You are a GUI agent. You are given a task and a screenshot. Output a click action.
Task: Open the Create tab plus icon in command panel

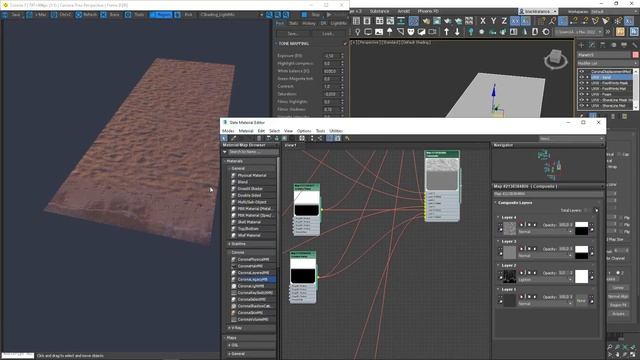click(581, 45)
